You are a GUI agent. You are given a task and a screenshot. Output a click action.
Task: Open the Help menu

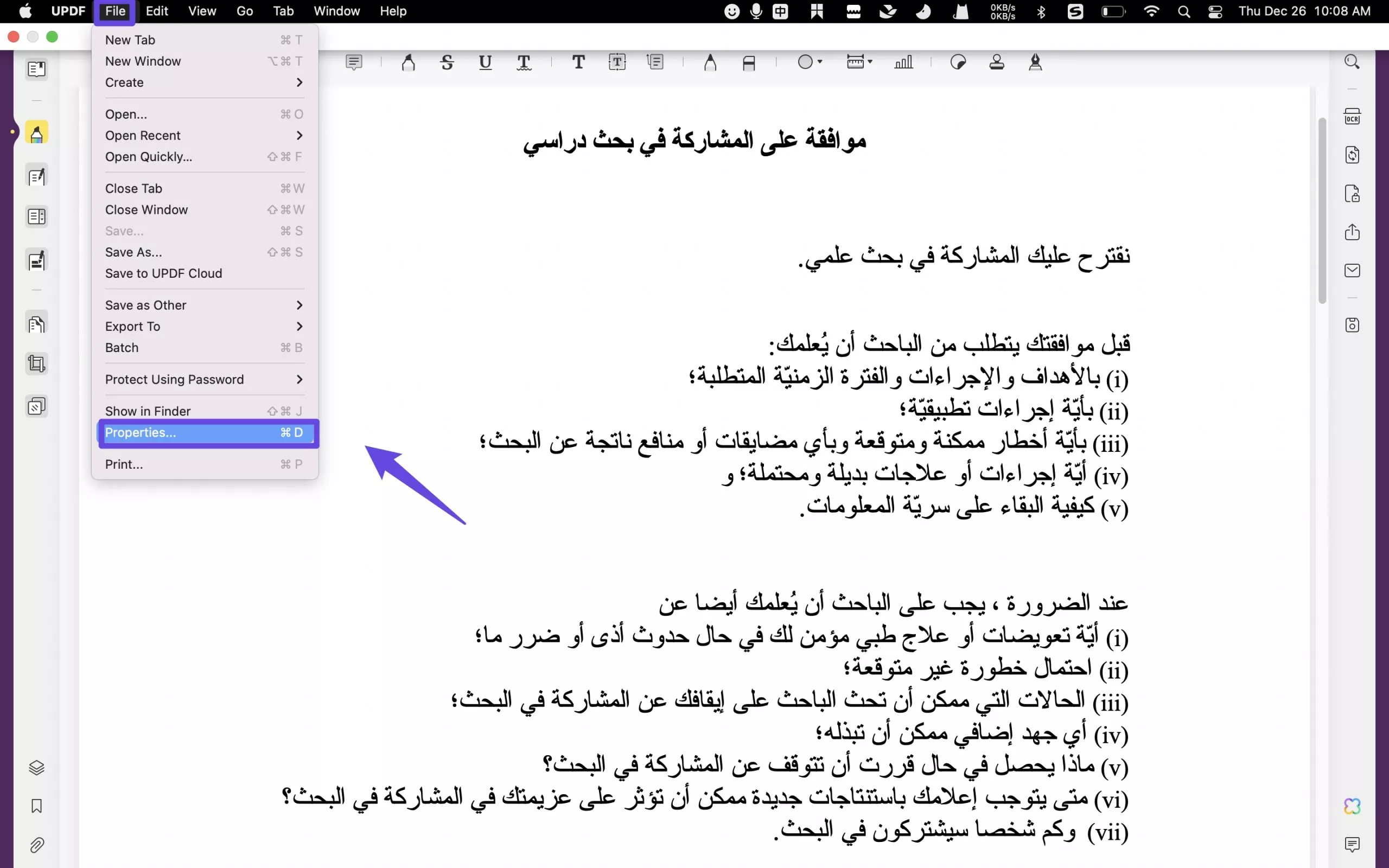click(x=393, y=11)
